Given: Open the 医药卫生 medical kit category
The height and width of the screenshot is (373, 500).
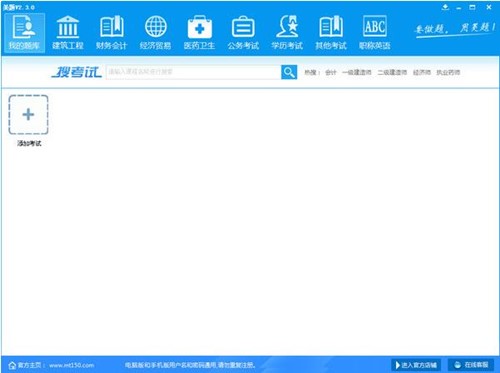Looking at the screenshot, I should point(199,33).
